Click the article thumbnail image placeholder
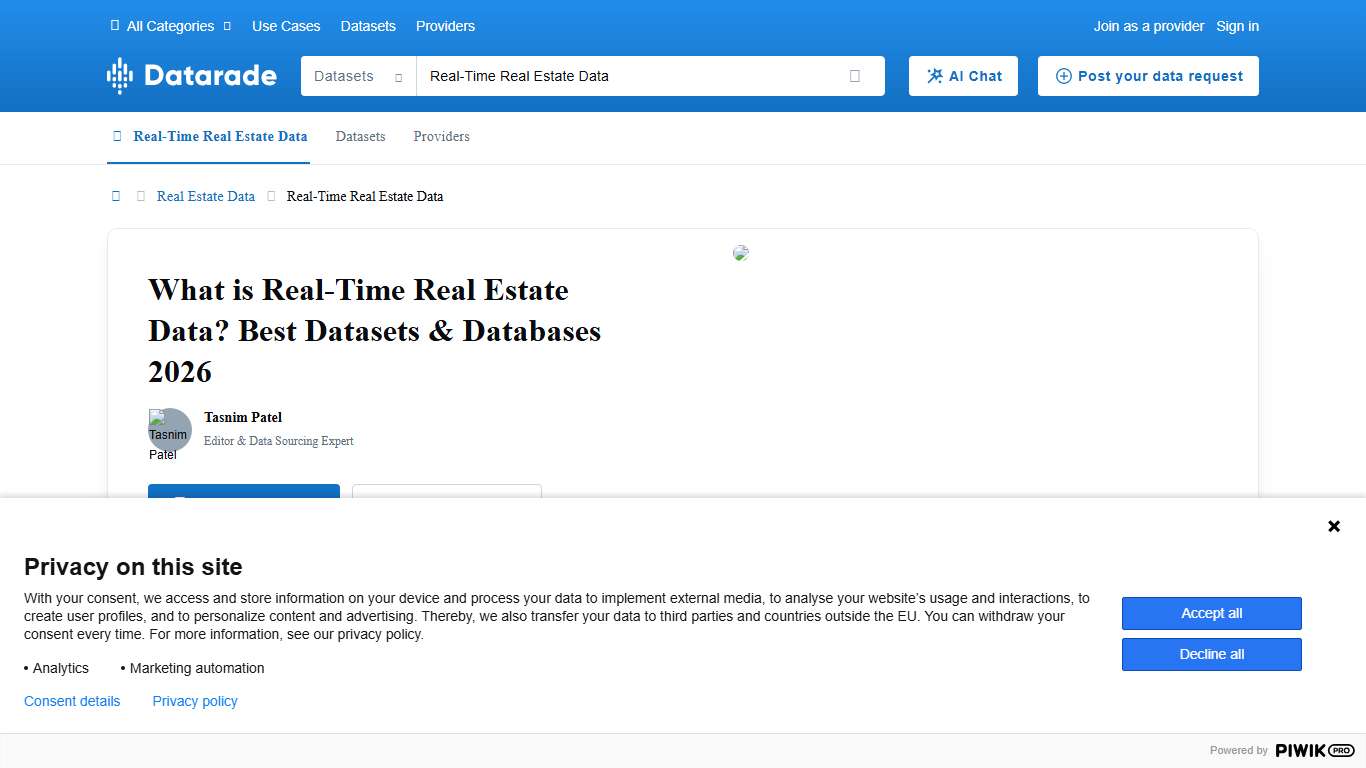Viewport: 1366px width, 768px height. 741,253
